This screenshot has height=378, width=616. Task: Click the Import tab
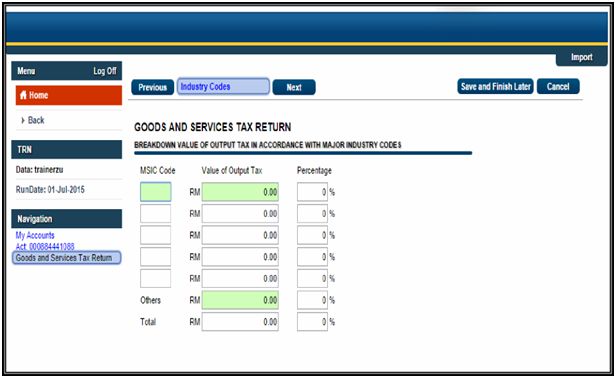[x=581, y=57]
